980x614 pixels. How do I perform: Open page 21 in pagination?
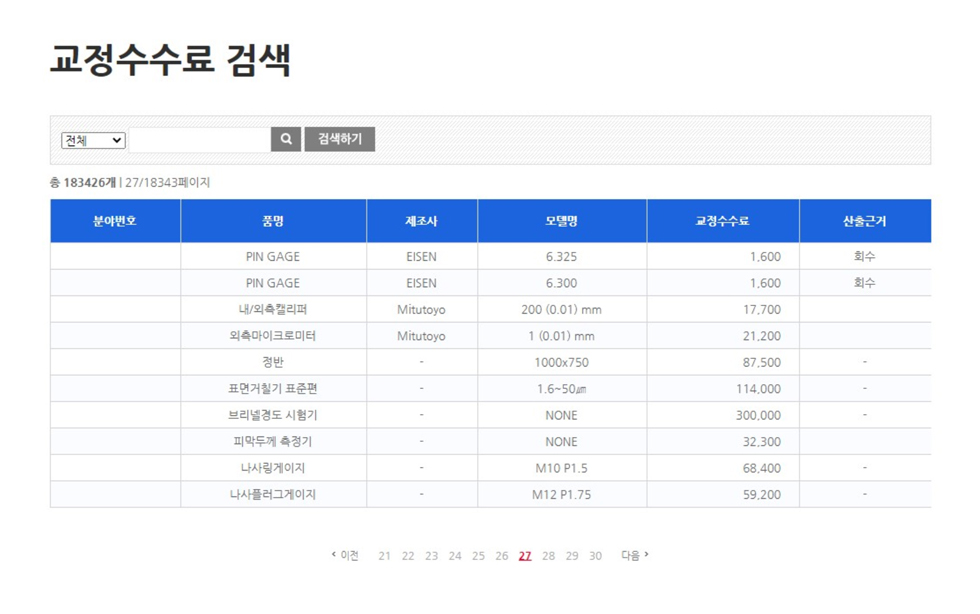384,556
